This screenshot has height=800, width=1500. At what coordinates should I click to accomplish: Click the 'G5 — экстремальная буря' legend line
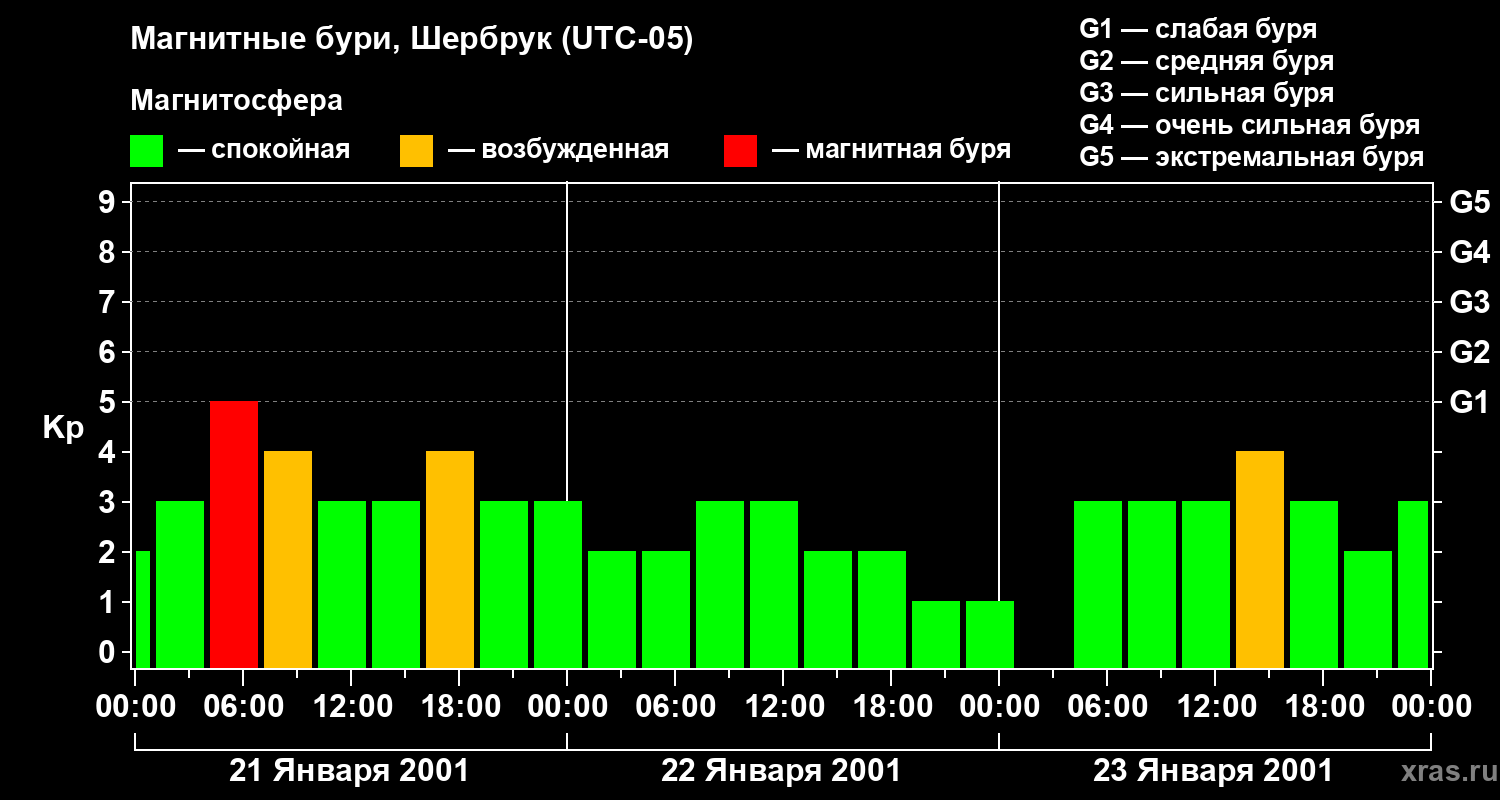[x=1252, y=157]
